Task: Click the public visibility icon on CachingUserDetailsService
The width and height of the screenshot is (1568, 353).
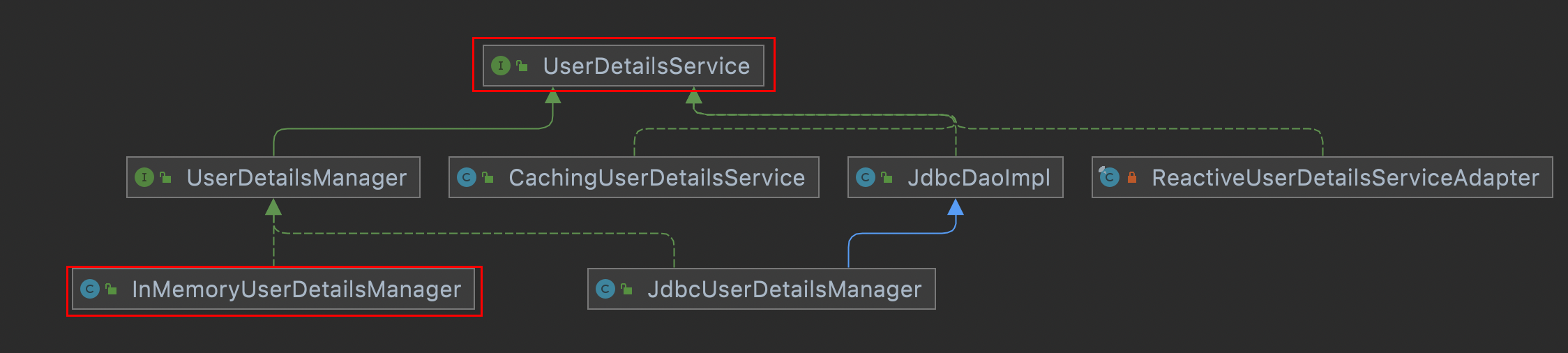Action: click(x=488, y=178)
